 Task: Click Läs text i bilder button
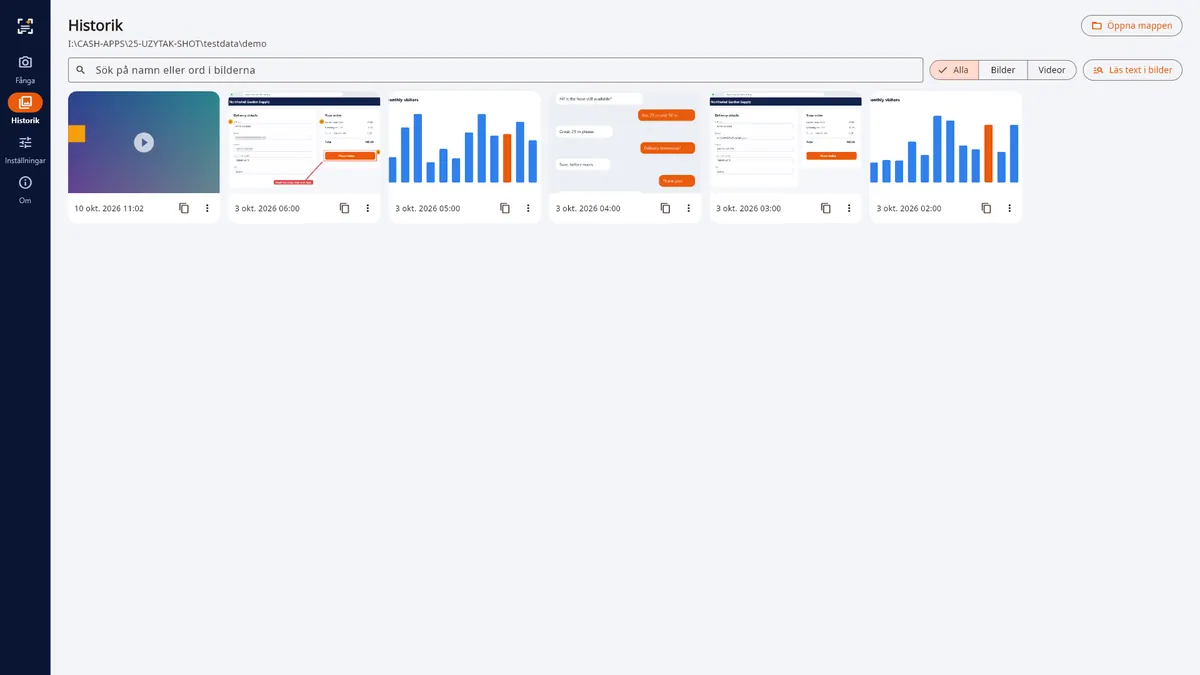pyautogui.click(x=1132, y=70)
